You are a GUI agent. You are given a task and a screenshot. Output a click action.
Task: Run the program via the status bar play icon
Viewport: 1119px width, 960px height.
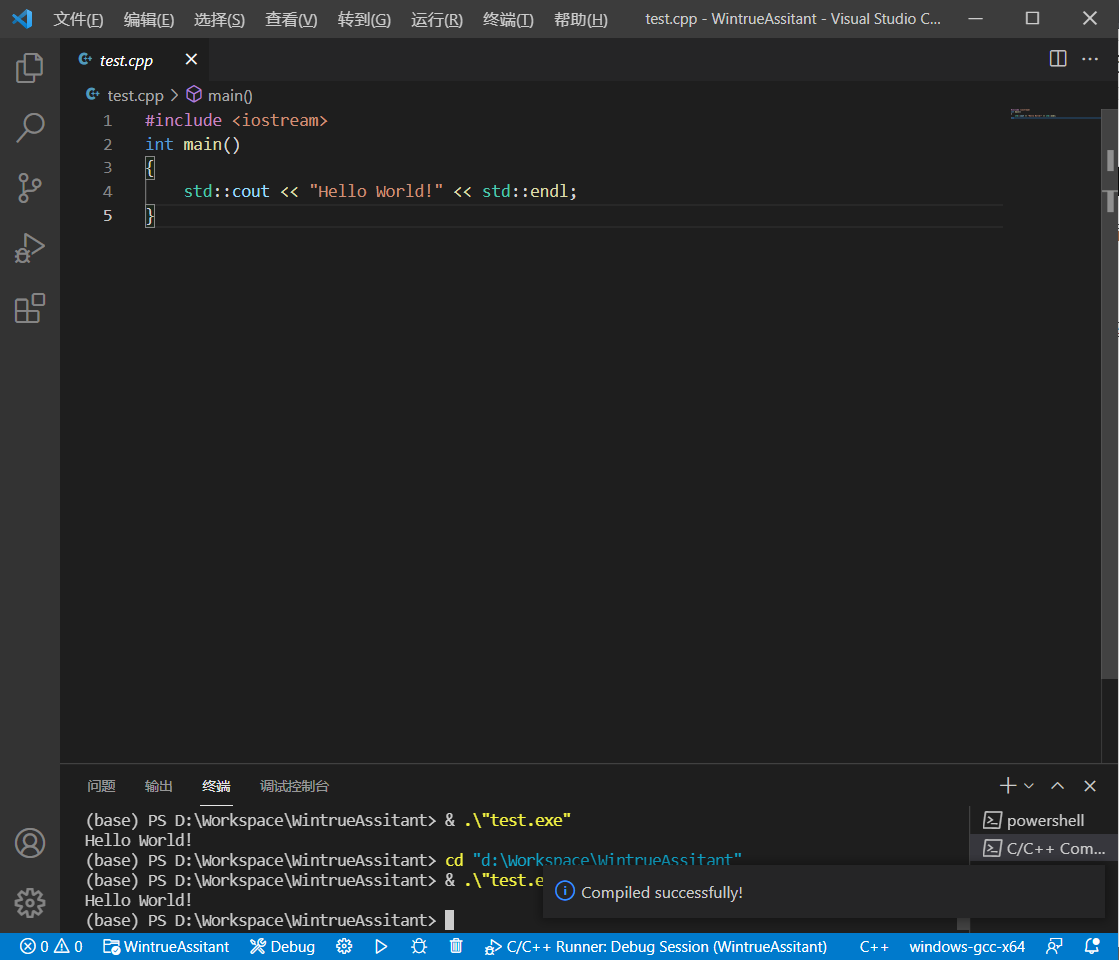click(381, 946)
